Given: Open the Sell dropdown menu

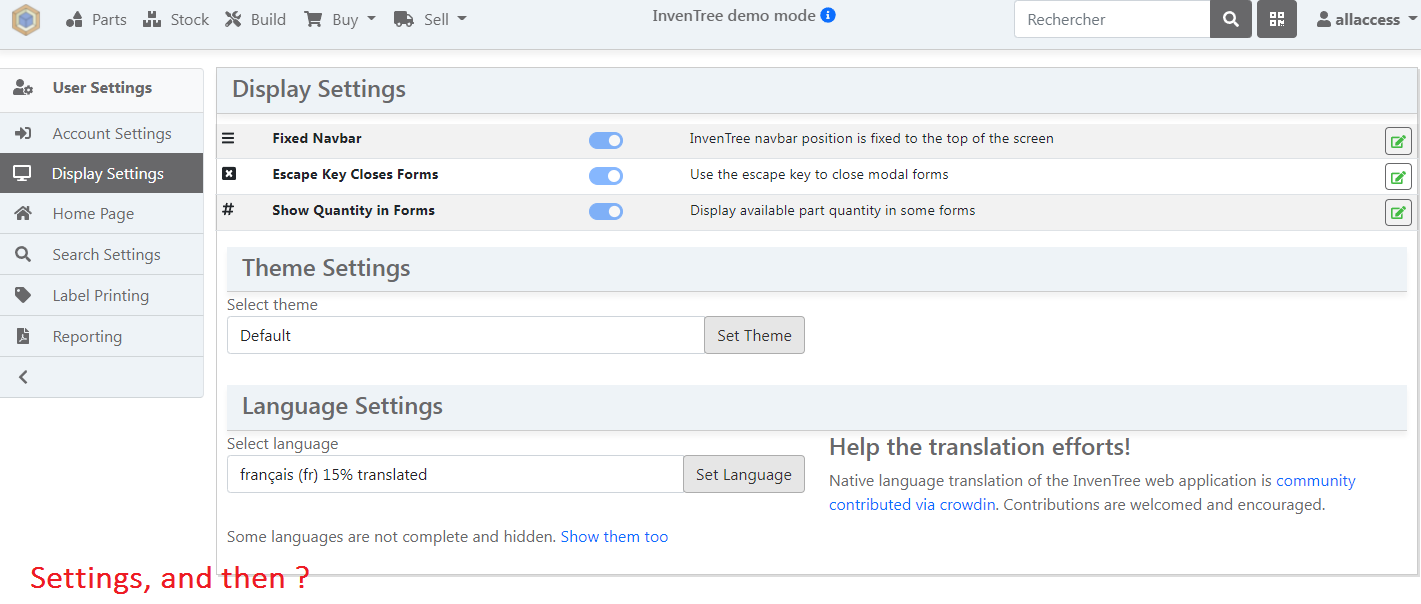Looking at the screenshot, I should [430, 18].
